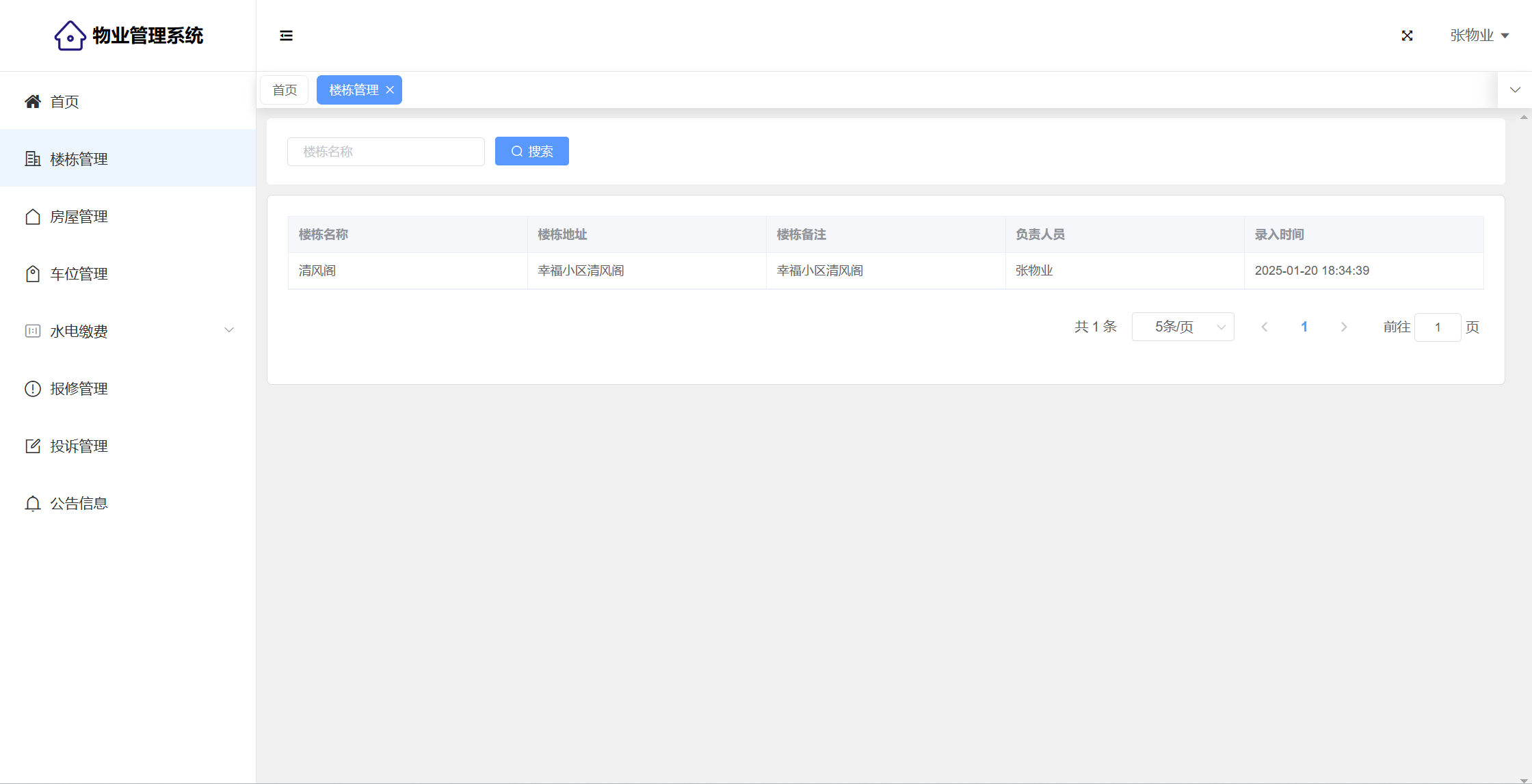This screenshot has height=784, width=1532.
Task: Open 投诉管理 edit icon item
Action: click(x=33, y=446)
